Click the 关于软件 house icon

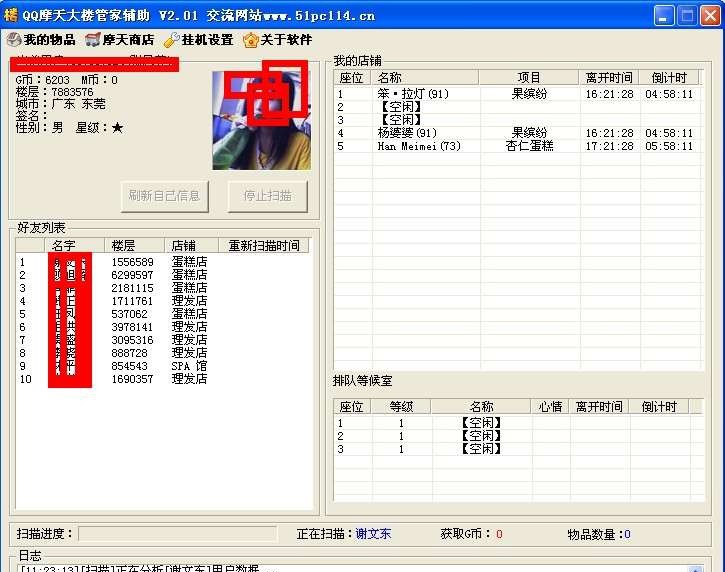[251, 40]
